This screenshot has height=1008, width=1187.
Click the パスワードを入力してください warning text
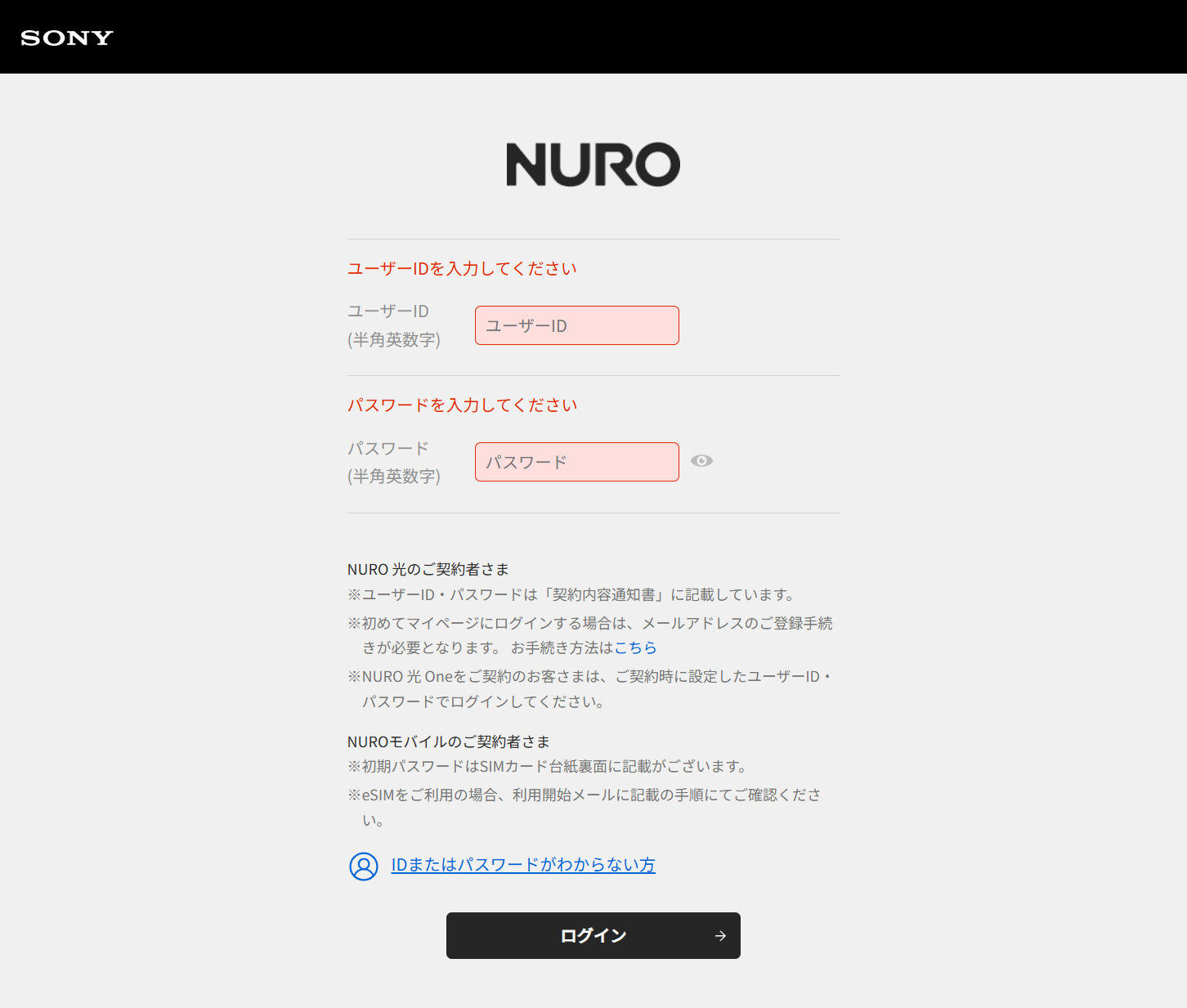pyautogui.click(x=463, y=404)
